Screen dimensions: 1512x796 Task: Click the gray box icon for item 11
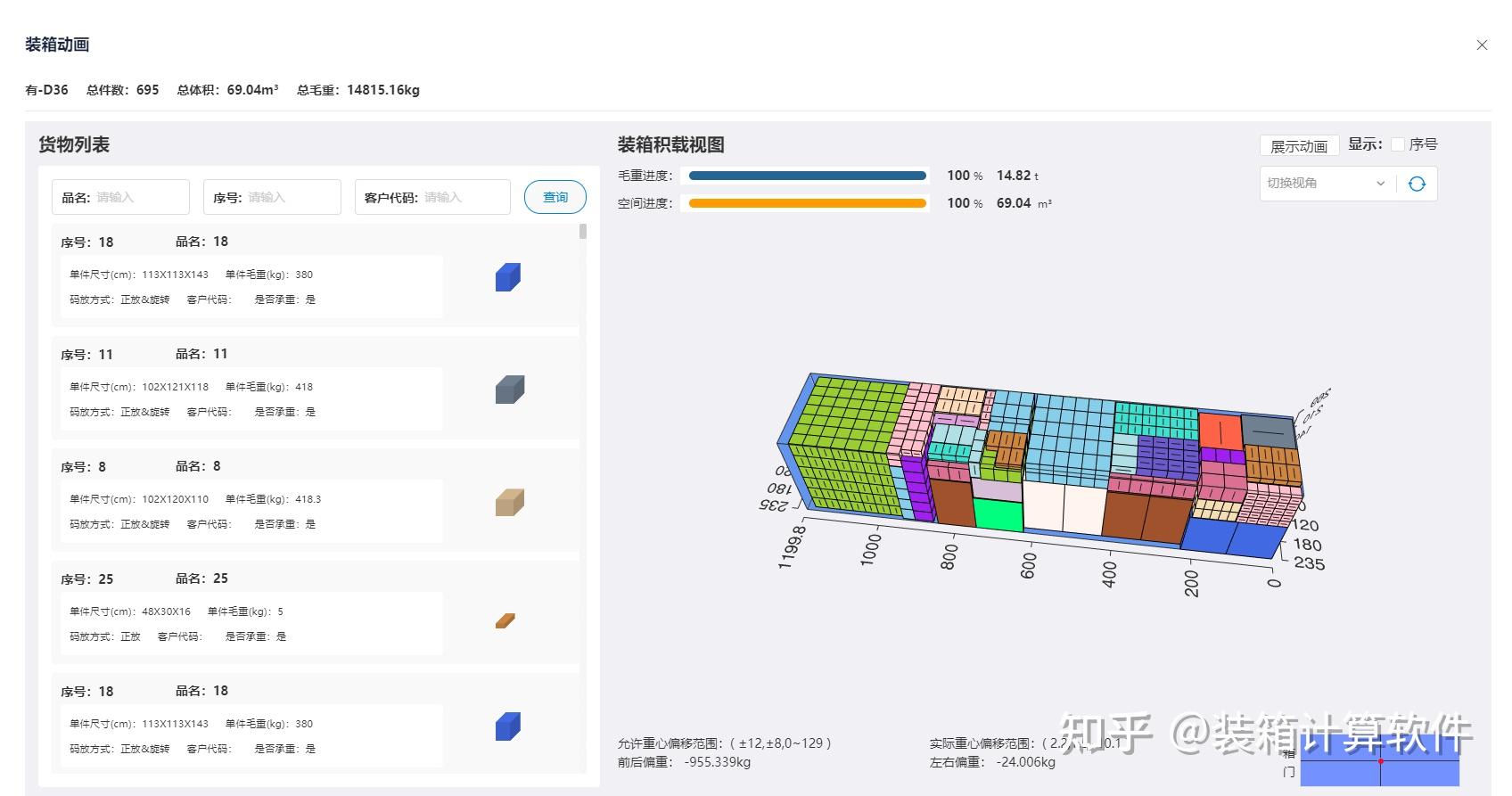coord(510,390)
